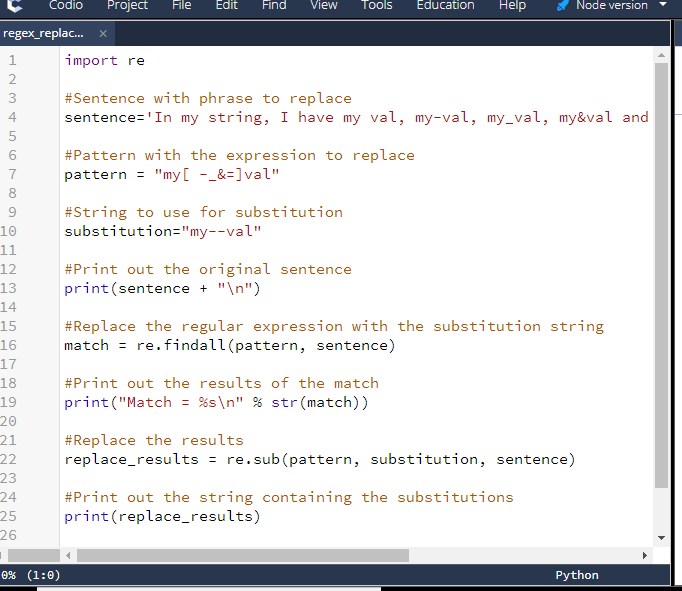Click the print(replace_results) line
Screen dimensions: 682x591
(162, 517)
